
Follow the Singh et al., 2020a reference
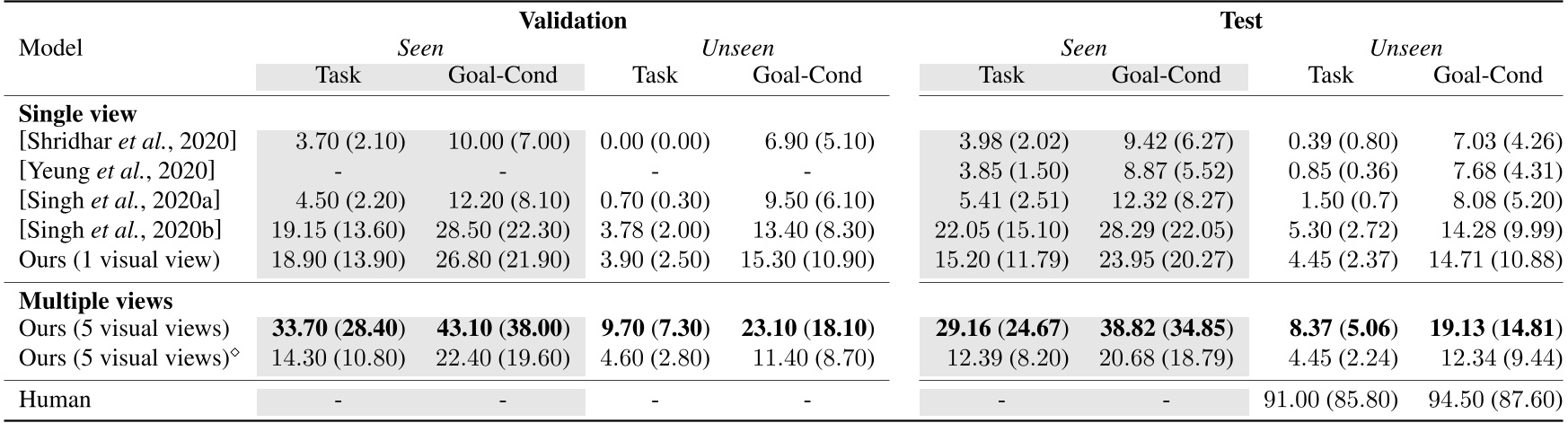tap(120, 200)
